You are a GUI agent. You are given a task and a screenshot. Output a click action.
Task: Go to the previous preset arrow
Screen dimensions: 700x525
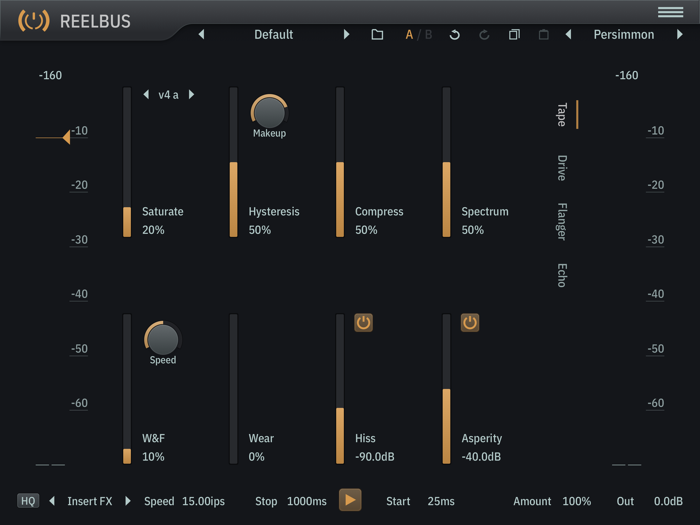pos(201,34)
